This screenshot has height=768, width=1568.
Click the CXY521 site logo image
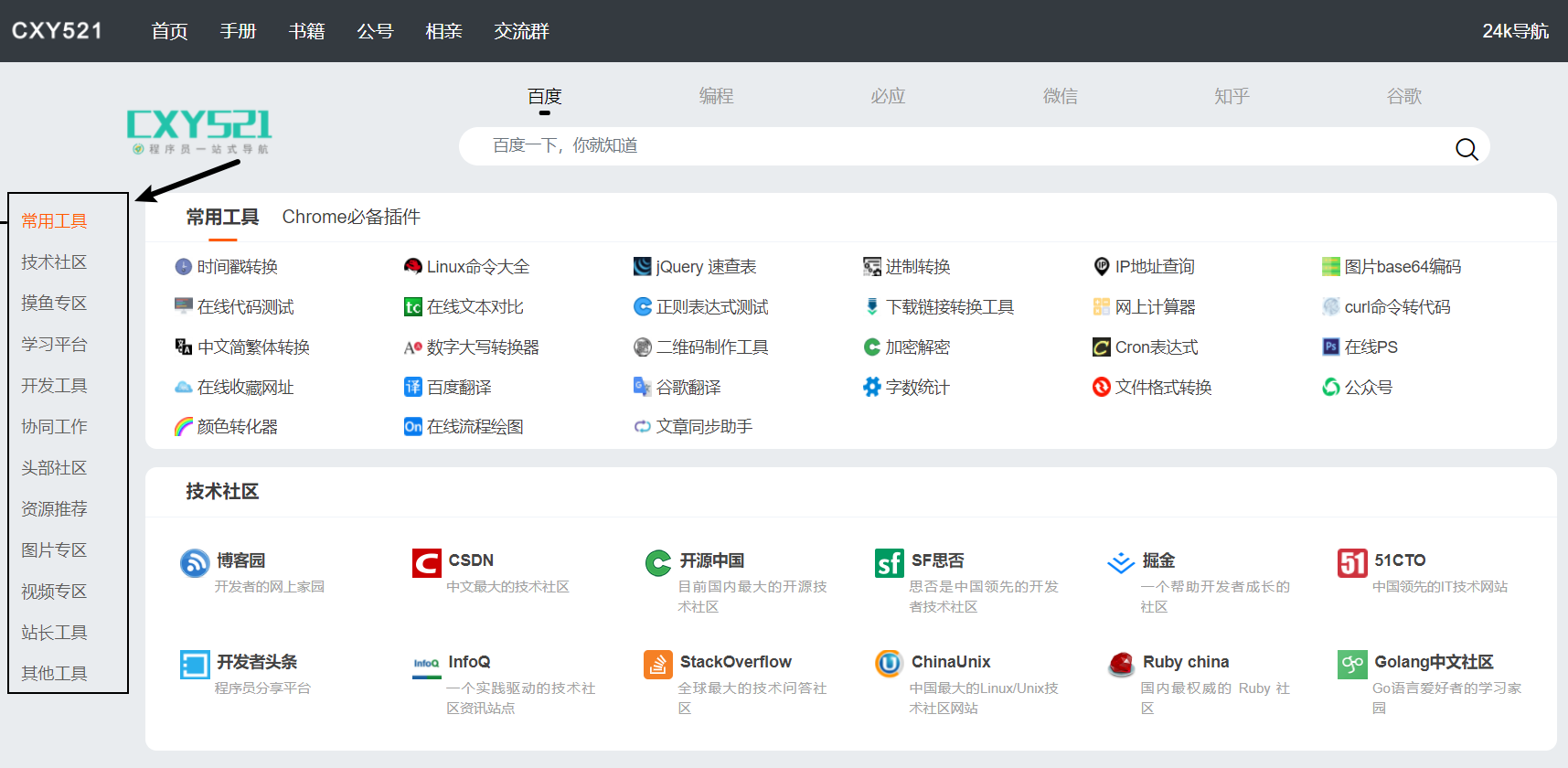click(199, 132)
